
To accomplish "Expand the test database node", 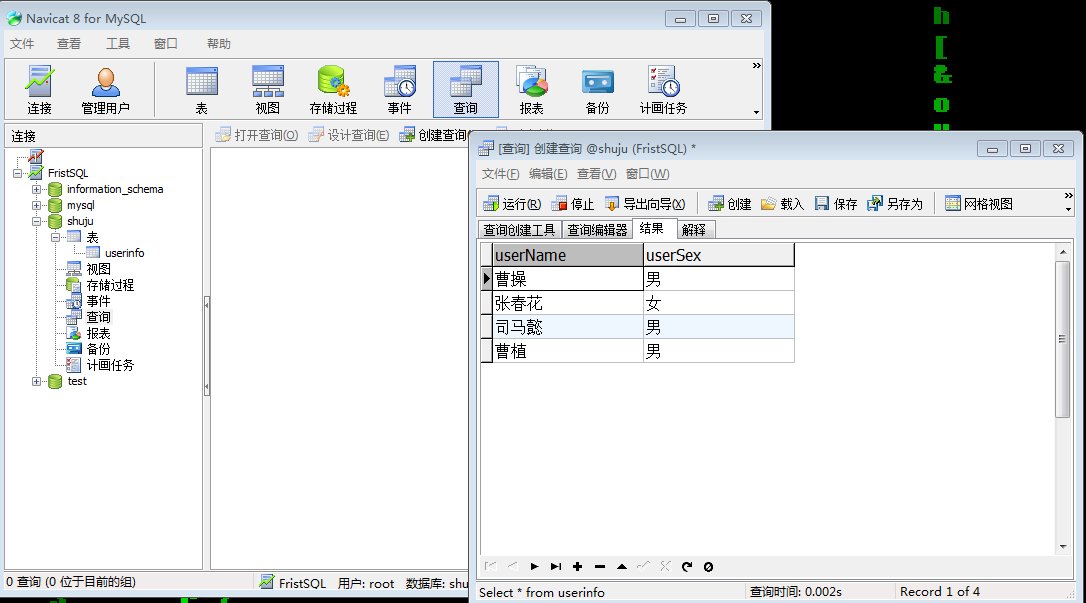I will (37, 381).
